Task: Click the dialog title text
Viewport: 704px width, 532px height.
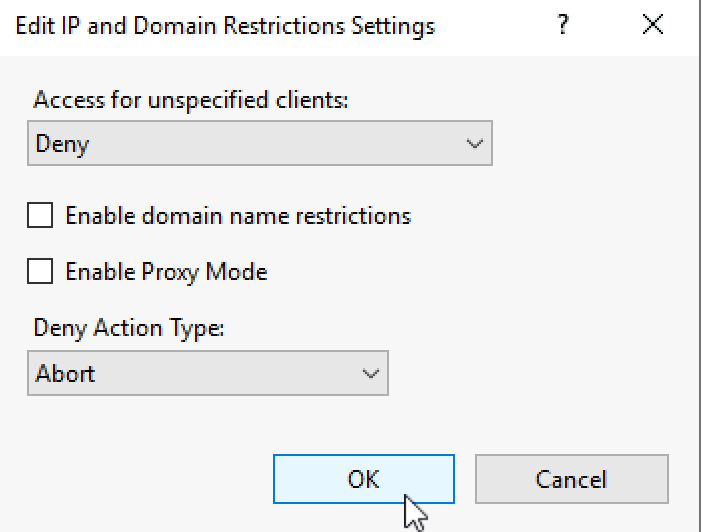Action: [225, 25]
